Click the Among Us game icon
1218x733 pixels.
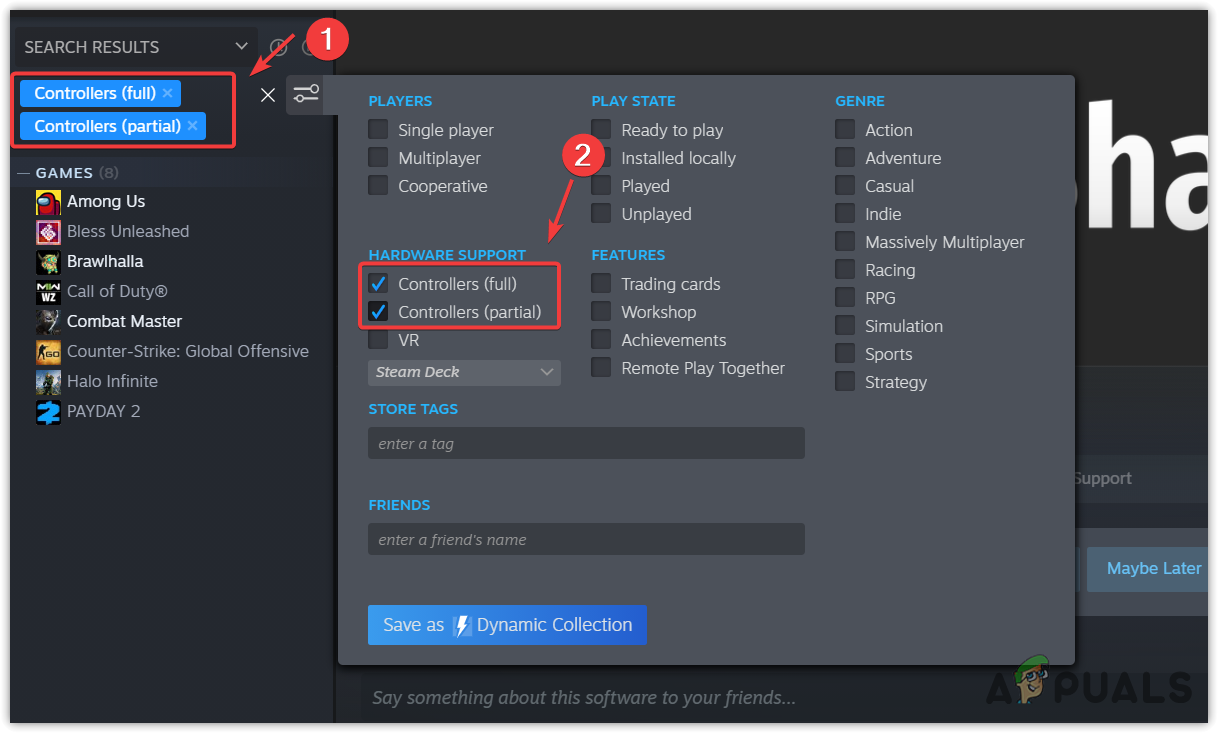point(48,202)
